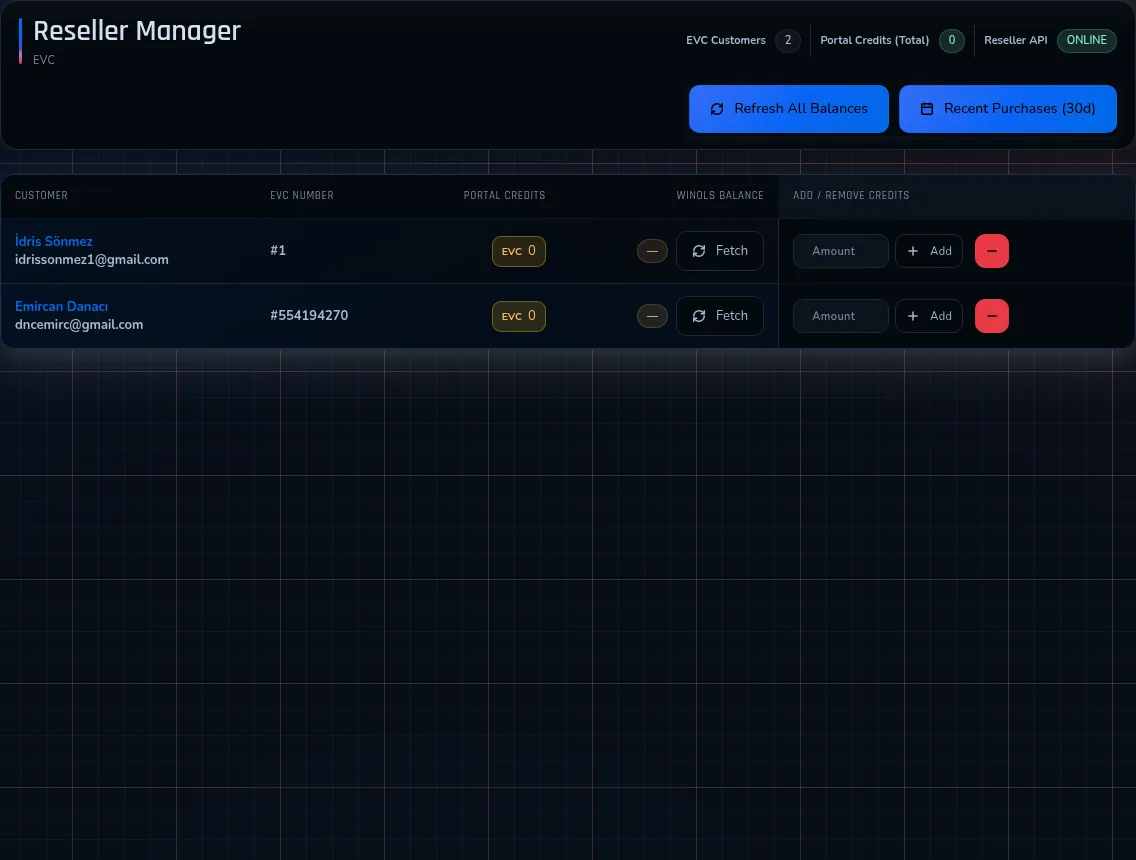This screenshot has width=1136, height=860.
Task: Fetch WinOLS balance for İdris Sönmez
Action: pyautogui.click(x=719, y=251)
